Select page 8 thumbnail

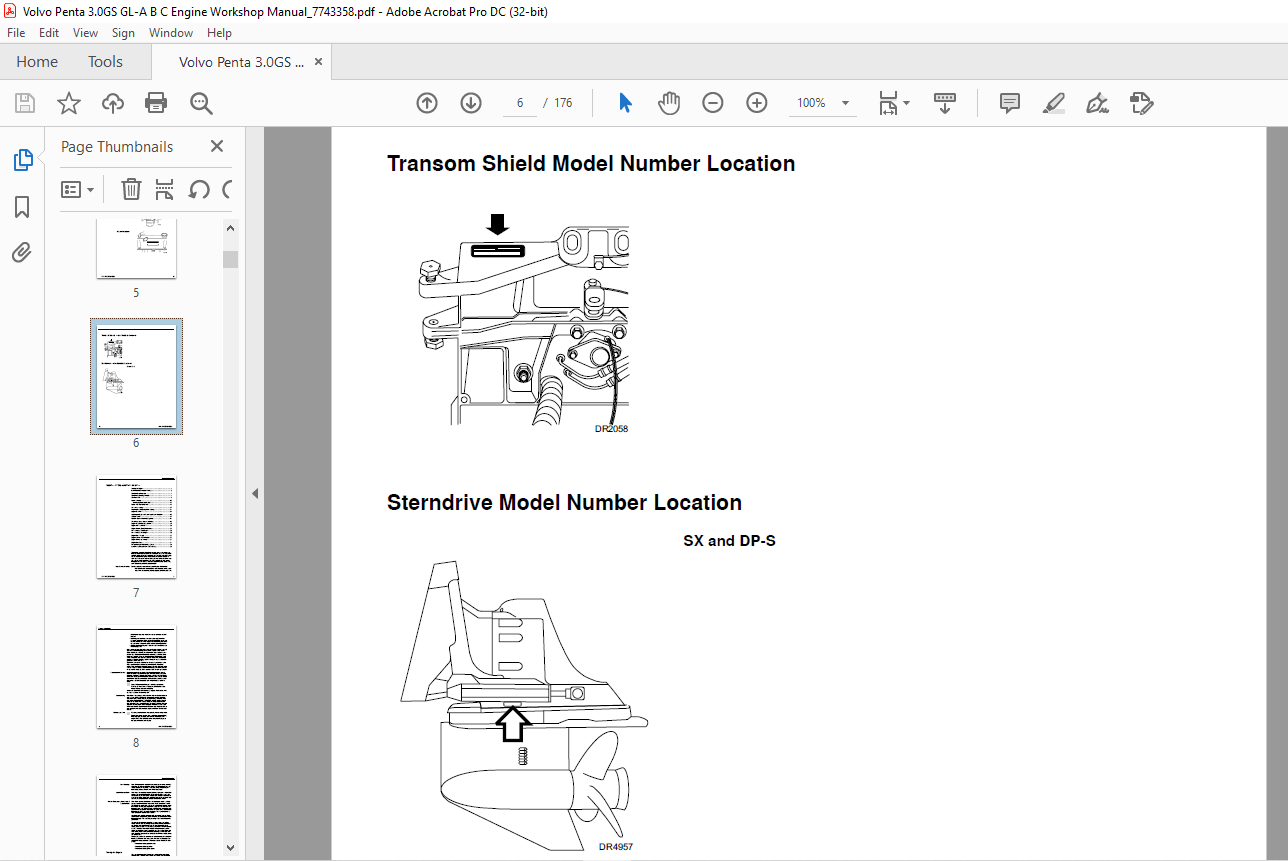coord(136,677)
